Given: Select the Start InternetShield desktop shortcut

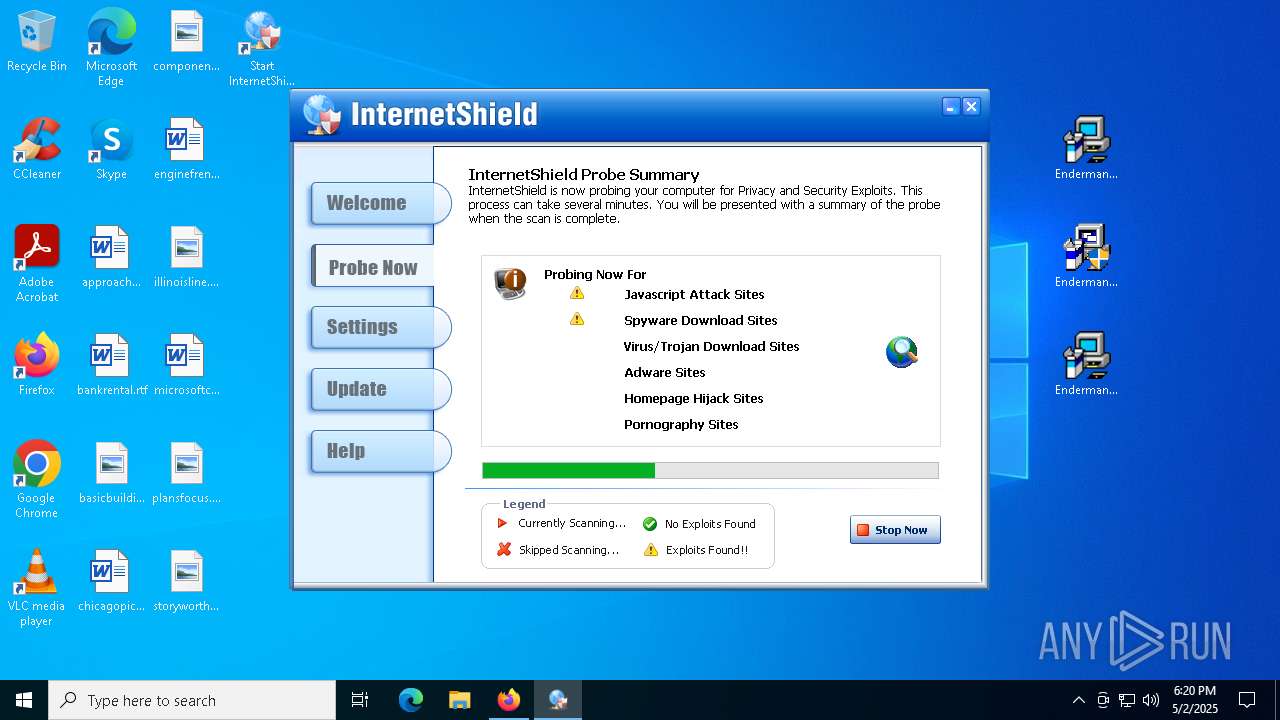Looking at the screenshot, I should tap(261, 48).
